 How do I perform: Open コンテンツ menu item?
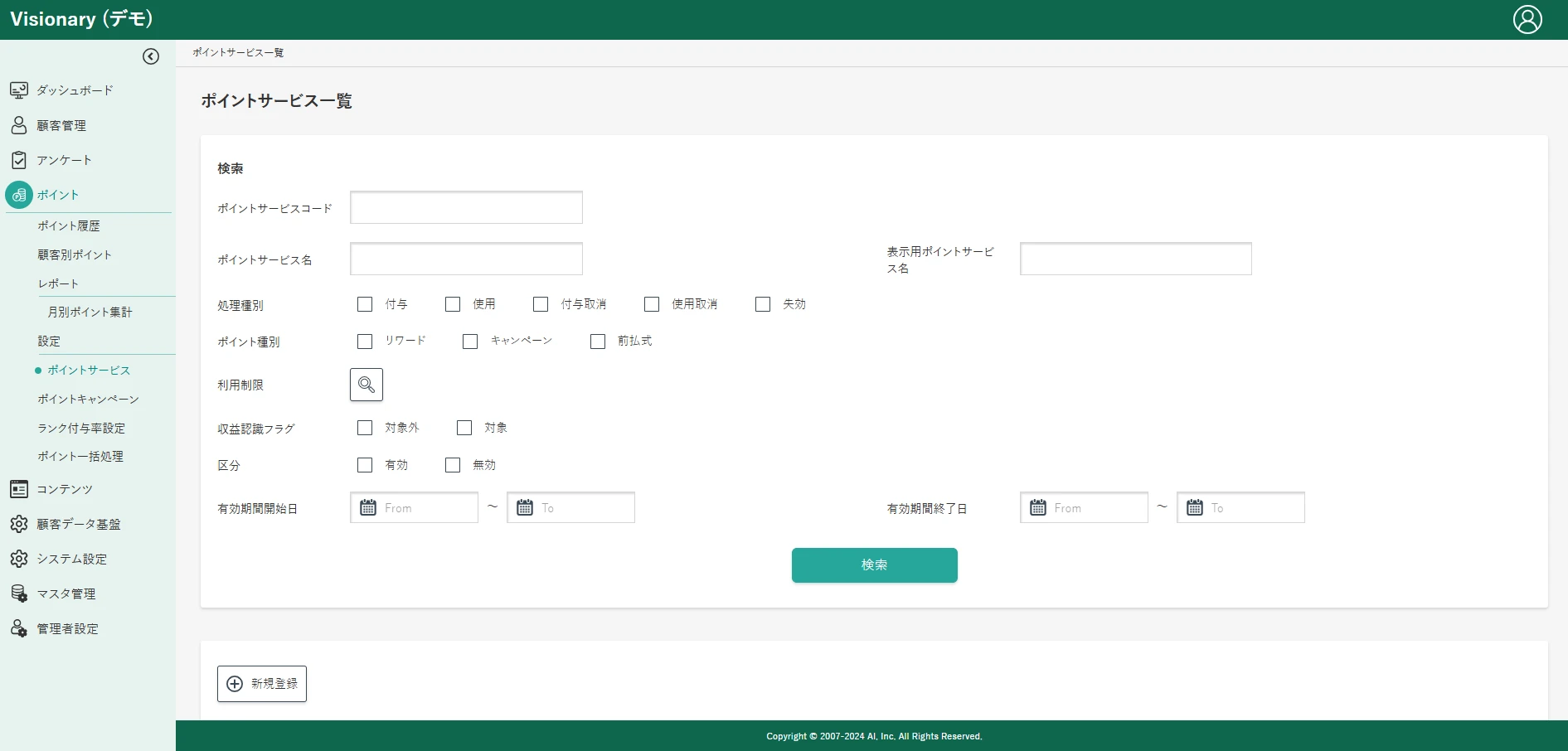click(65, 489)
